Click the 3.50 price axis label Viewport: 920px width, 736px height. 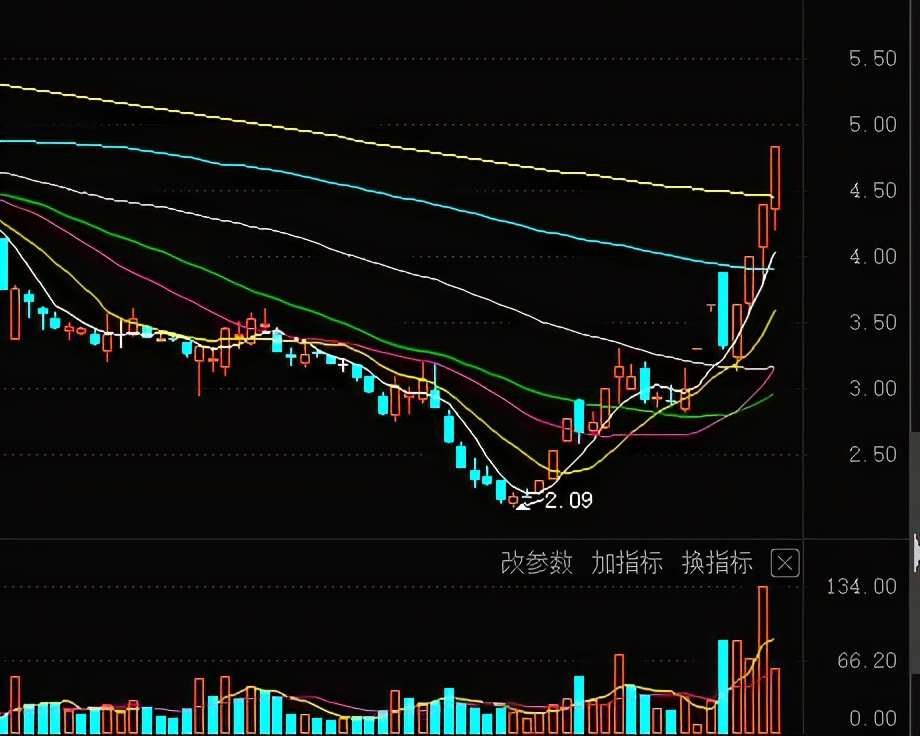(872, 323)
